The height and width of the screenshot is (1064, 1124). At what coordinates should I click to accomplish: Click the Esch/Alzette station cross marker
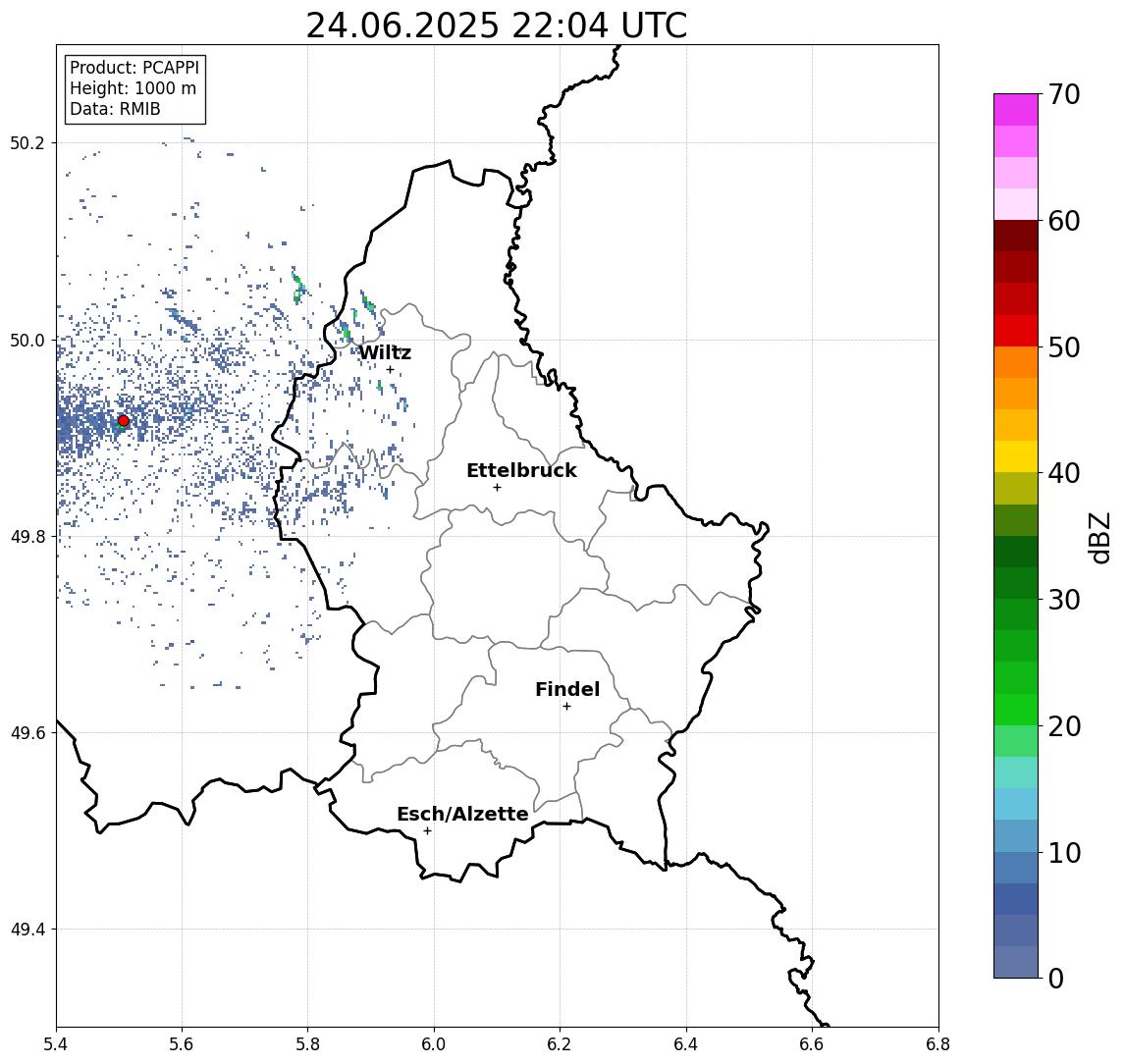427,831
